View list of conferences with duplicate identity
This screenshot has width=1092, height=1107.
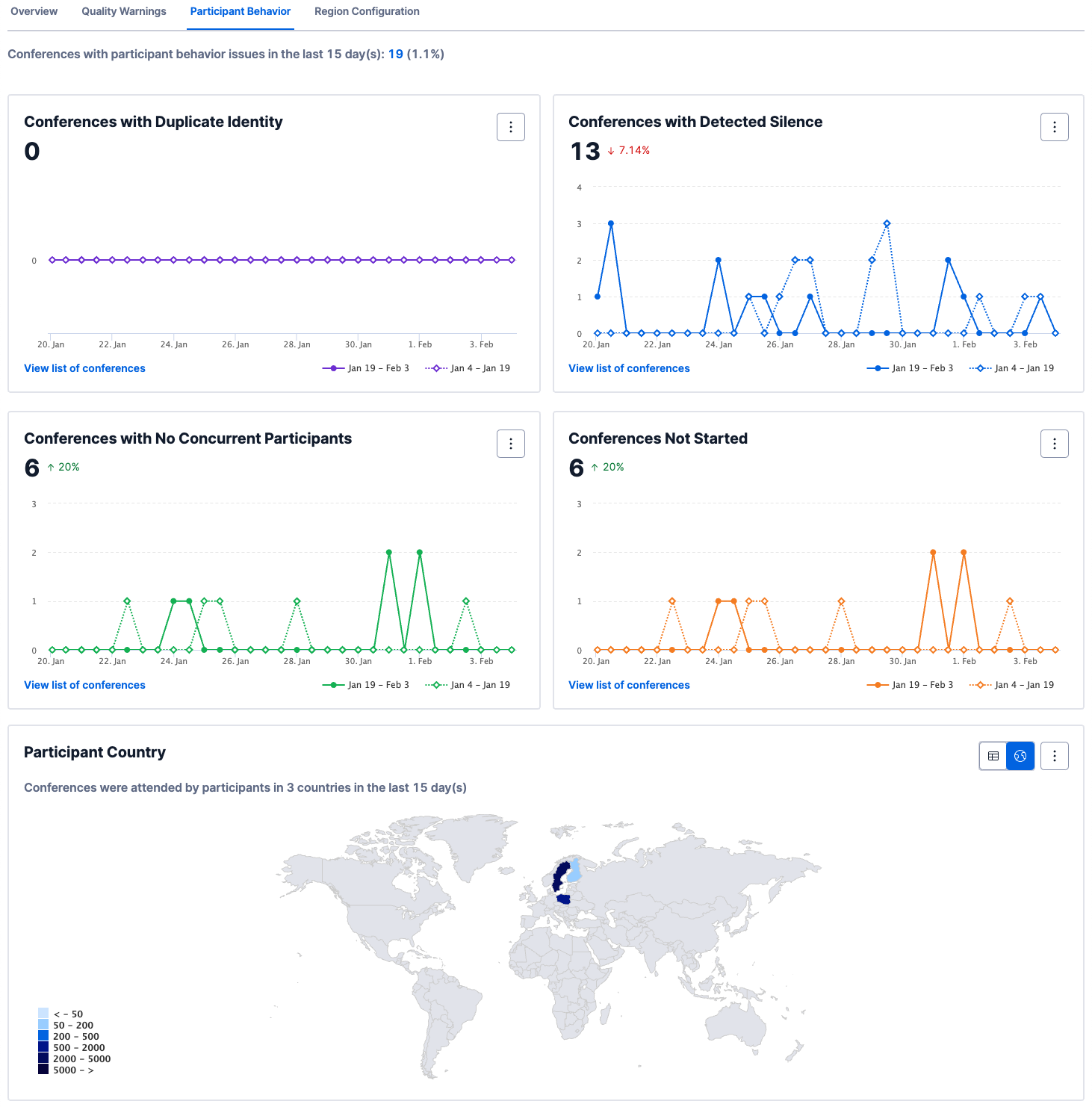(x=84, y=368)
